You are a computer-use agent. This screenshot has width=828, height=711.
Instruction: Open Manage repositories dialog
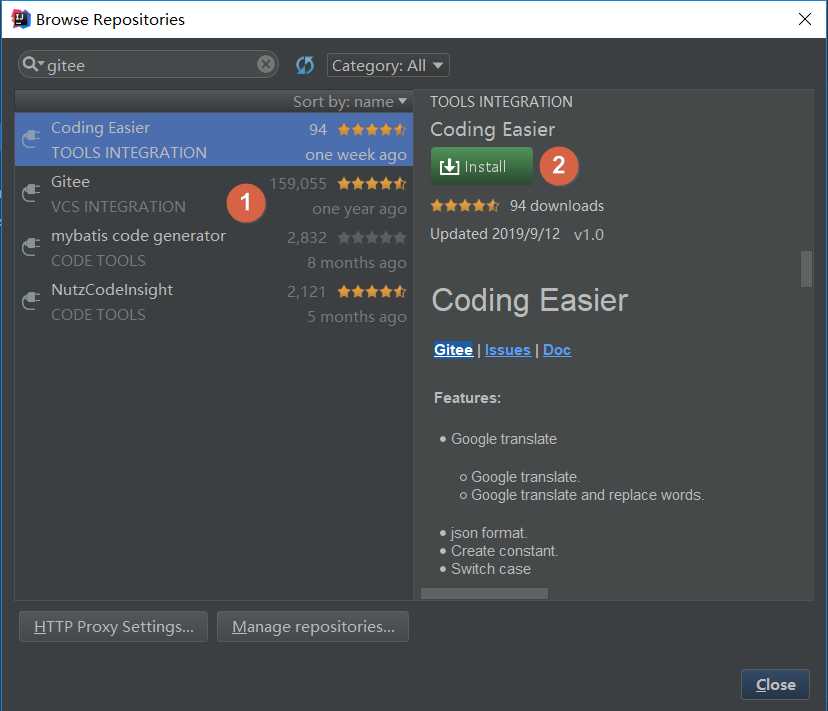tap(313, 626)
